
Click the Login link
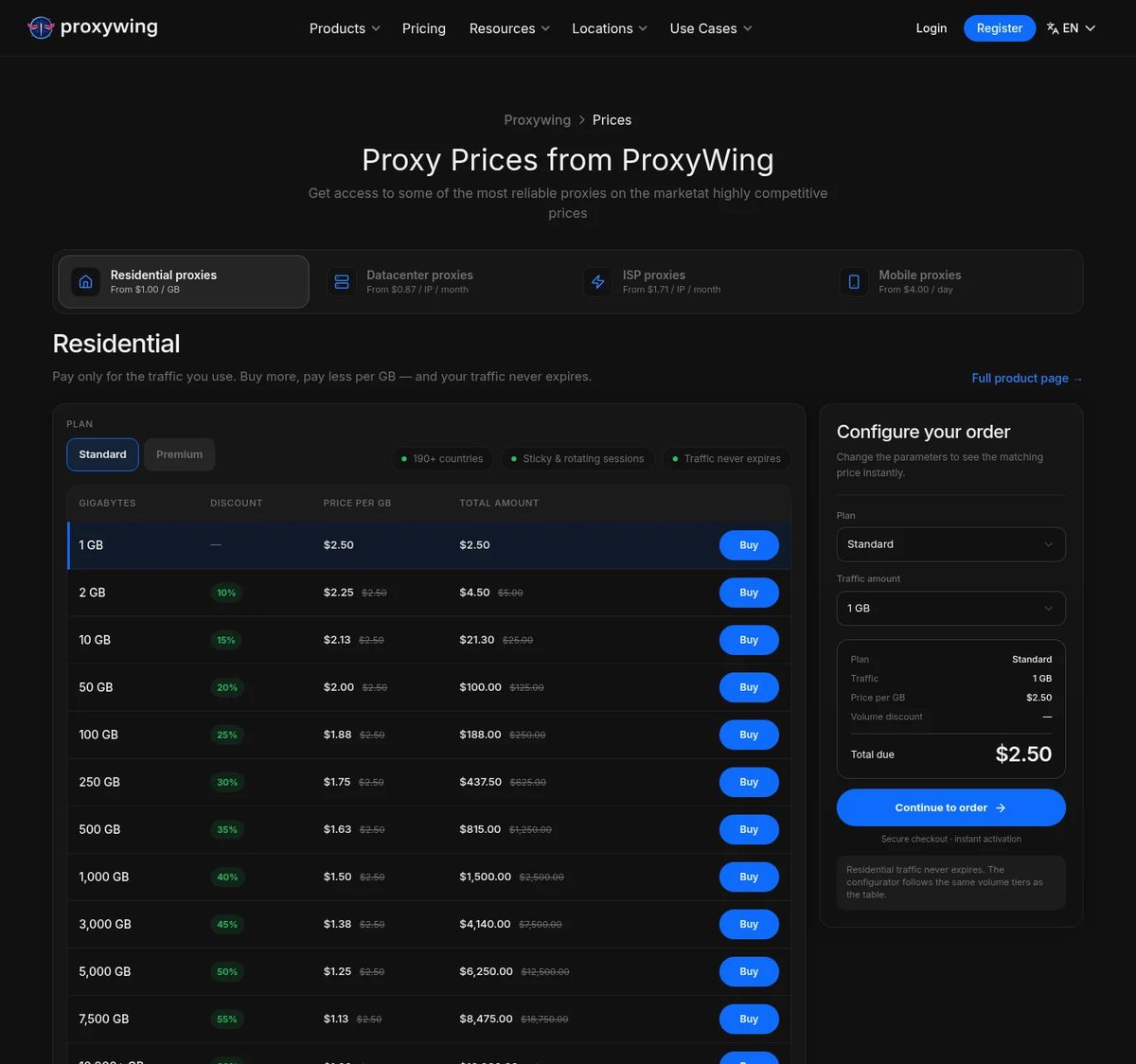point(932,28)
